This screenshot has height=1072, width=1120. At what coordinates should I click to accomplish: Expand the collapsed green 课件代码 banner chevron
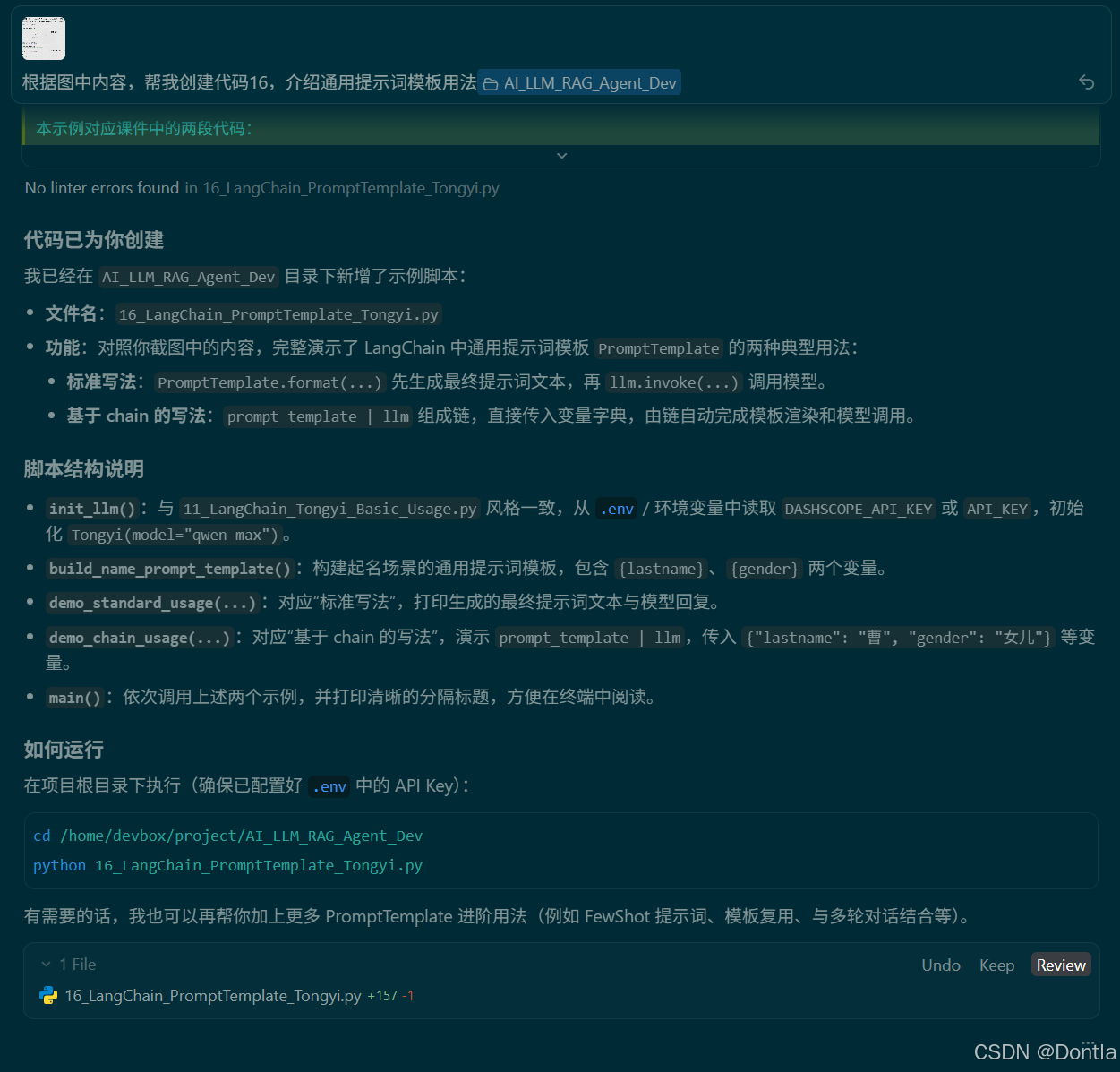pyautogui.click(x=562, y=155)
